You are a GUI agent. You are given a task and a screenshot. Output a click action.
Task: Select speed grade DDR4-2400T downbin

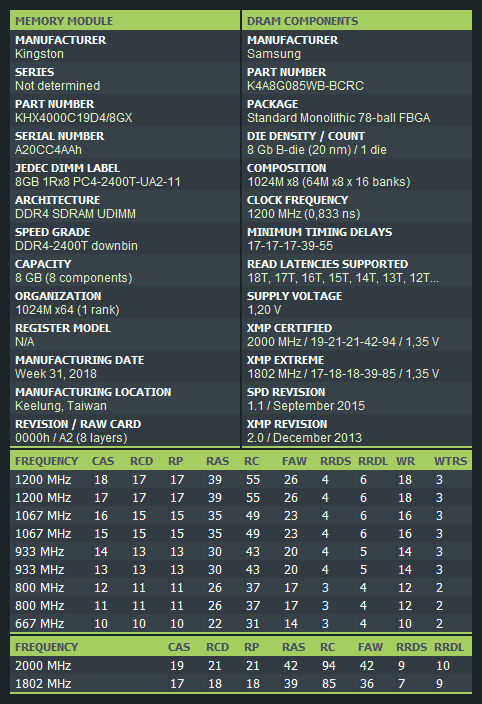pos(76,246)
